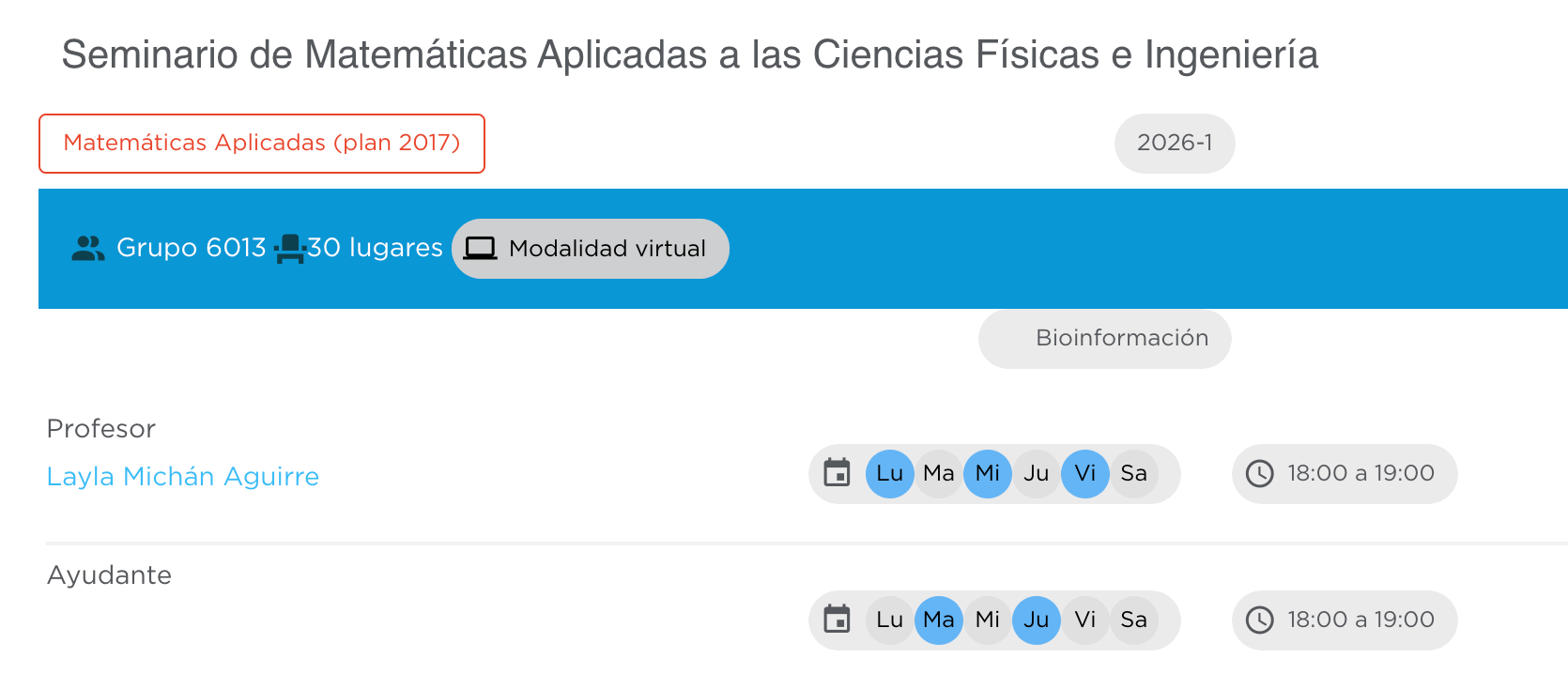The height and width of the screenshot is (689, 1568).
Task: Toggle the Ju day in the Ayudante row
Action: pyautogui.click(x=1036, y=620)
